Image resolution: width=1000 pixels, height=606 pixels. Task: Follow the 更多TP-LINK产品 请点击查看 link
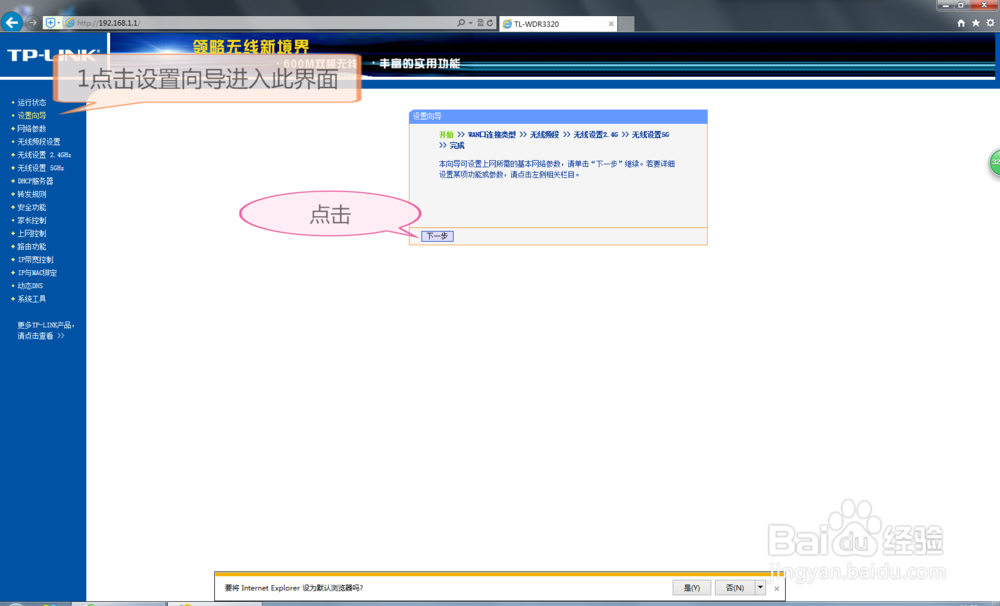coord(45,330)
